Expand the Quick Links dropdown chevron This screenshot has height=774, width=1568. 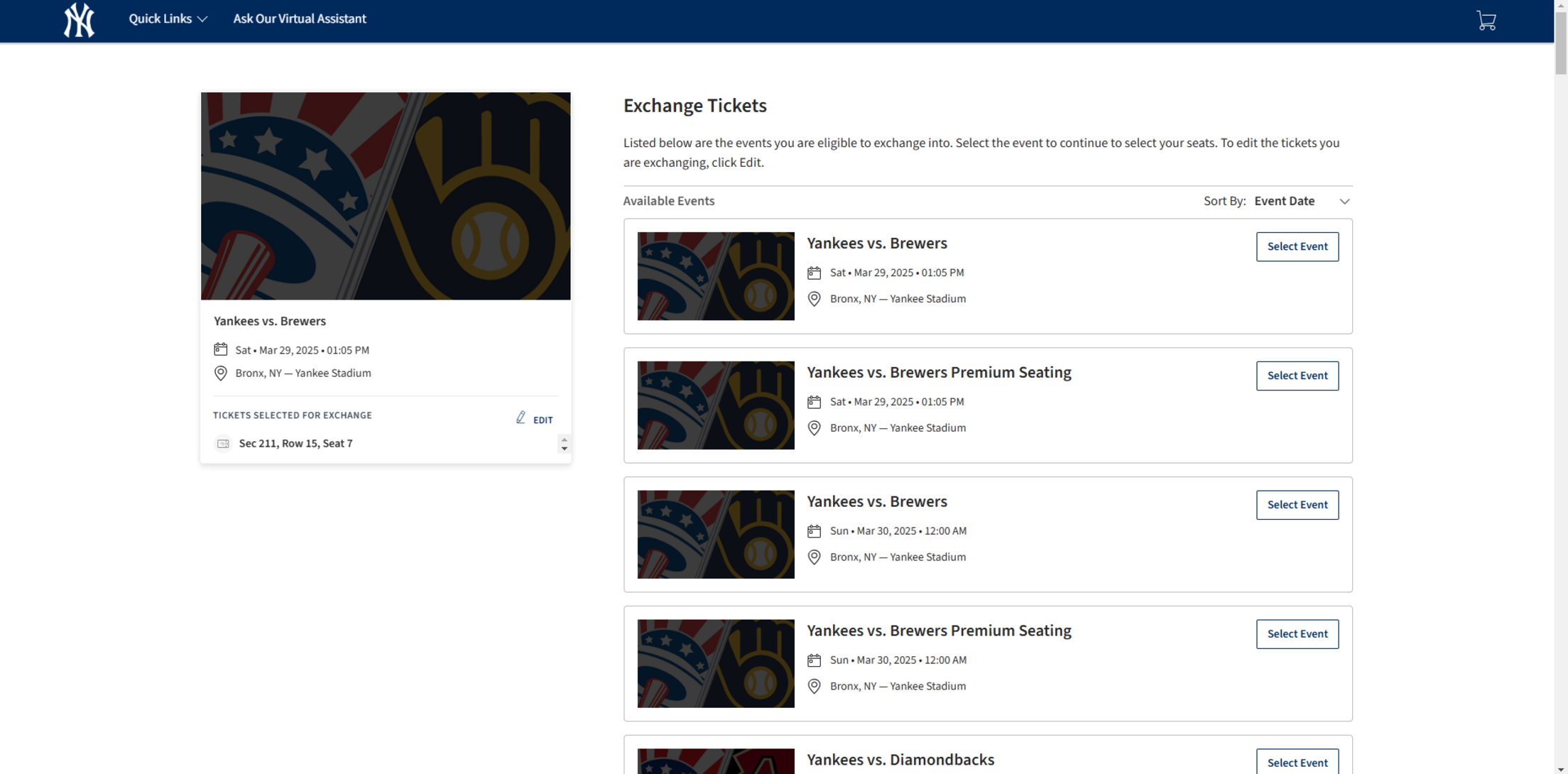pyautogui.click(x=203, y=18)
